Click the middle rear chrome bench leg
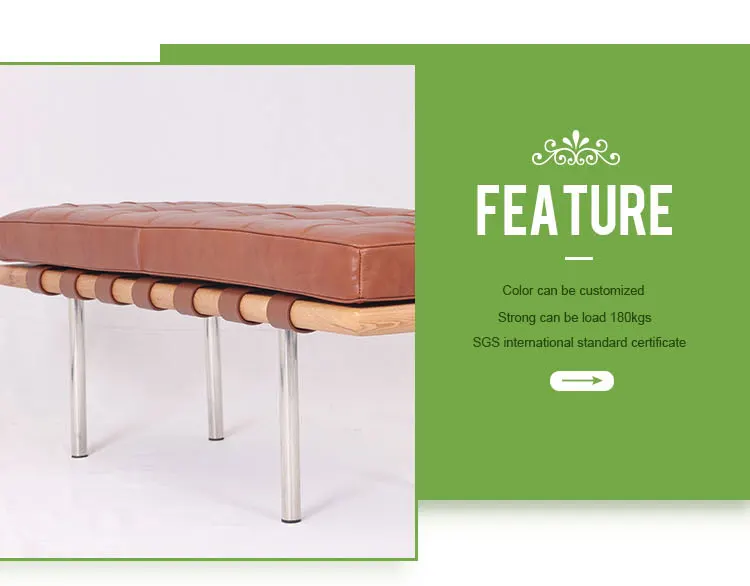This screenshot has width=750, height=586. pos(215,378)
